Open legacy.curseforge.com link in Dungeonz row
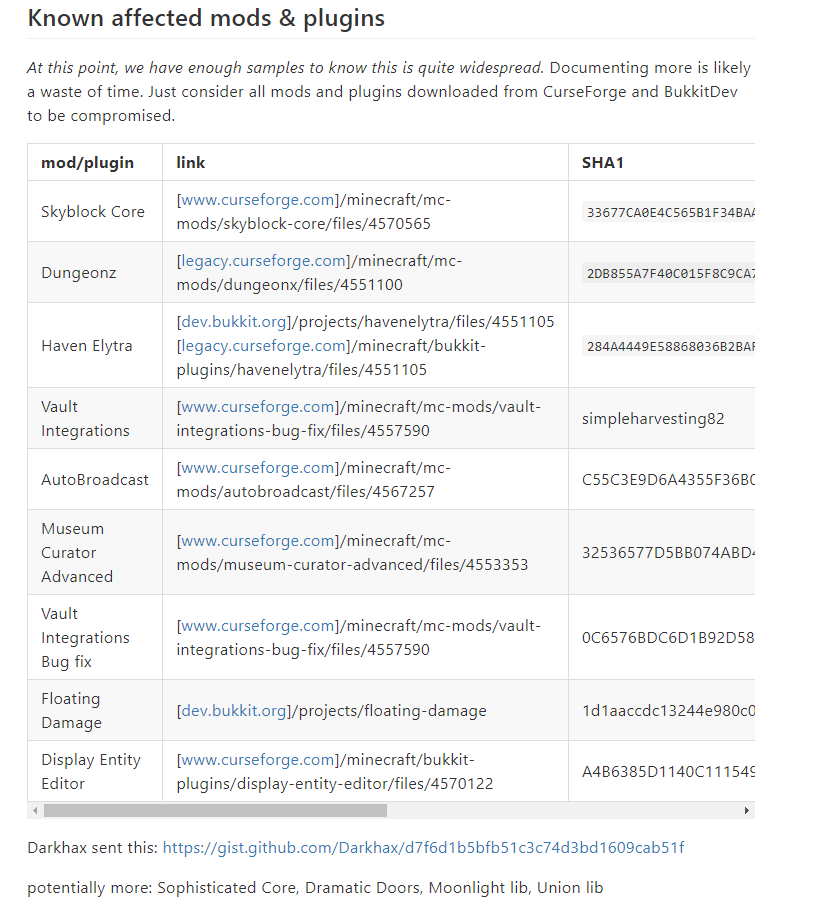 pos(264,261)
